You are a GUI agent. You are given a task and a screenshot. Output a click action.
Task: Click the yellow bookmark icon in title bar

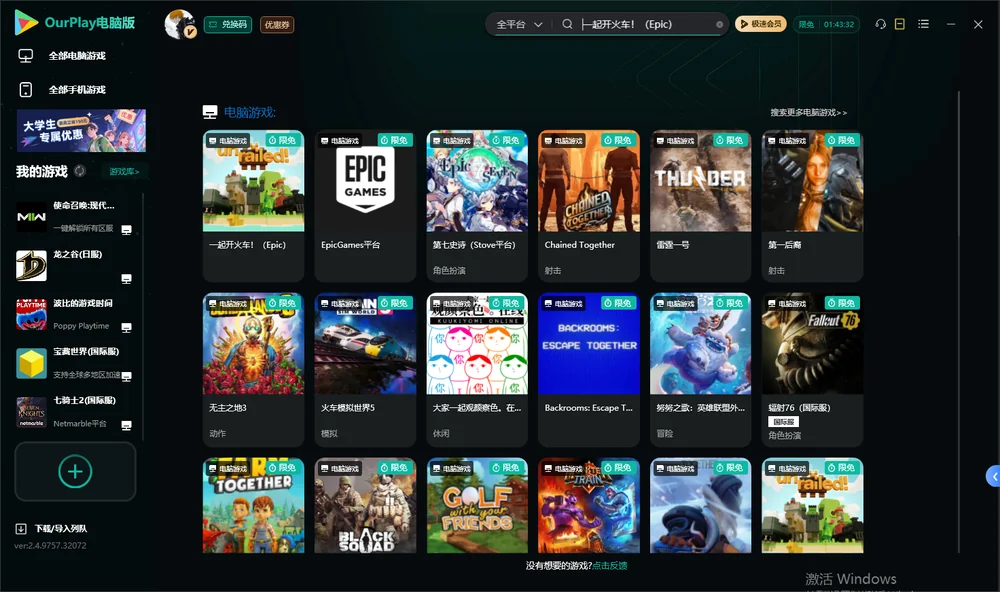click(x=900, y=24)
